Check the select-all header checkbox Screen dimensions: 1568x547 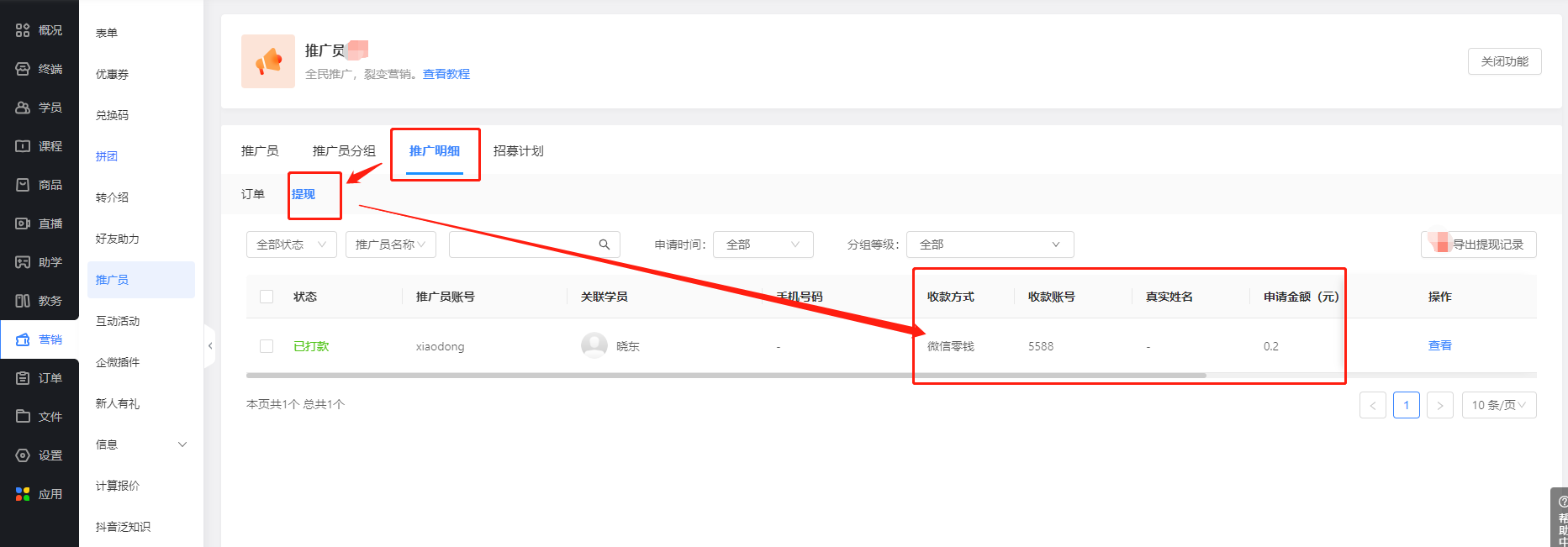tap(267, 297)
